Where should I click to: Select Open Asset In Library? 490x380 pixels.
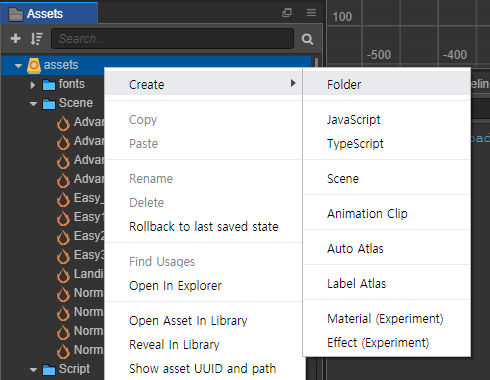(203, 321)
